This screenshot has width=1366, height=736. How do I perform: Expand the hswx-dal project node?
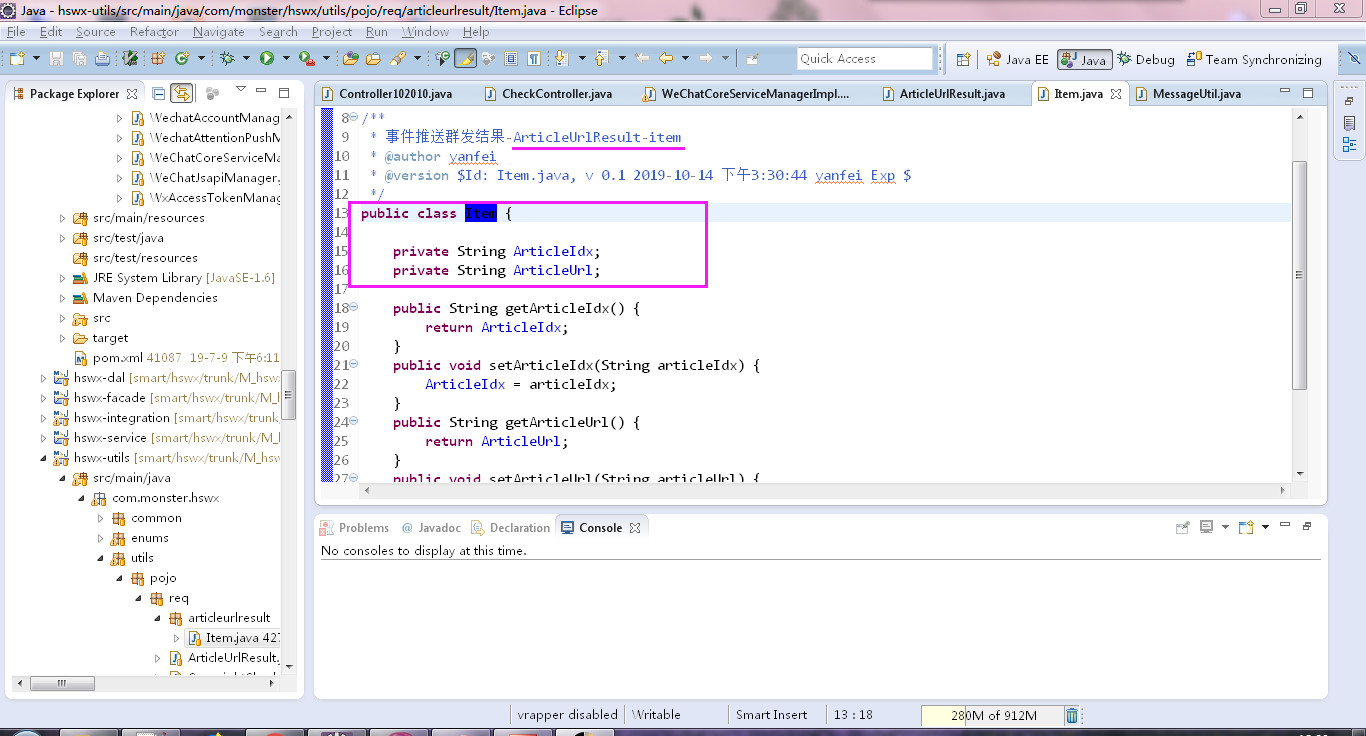43,378
